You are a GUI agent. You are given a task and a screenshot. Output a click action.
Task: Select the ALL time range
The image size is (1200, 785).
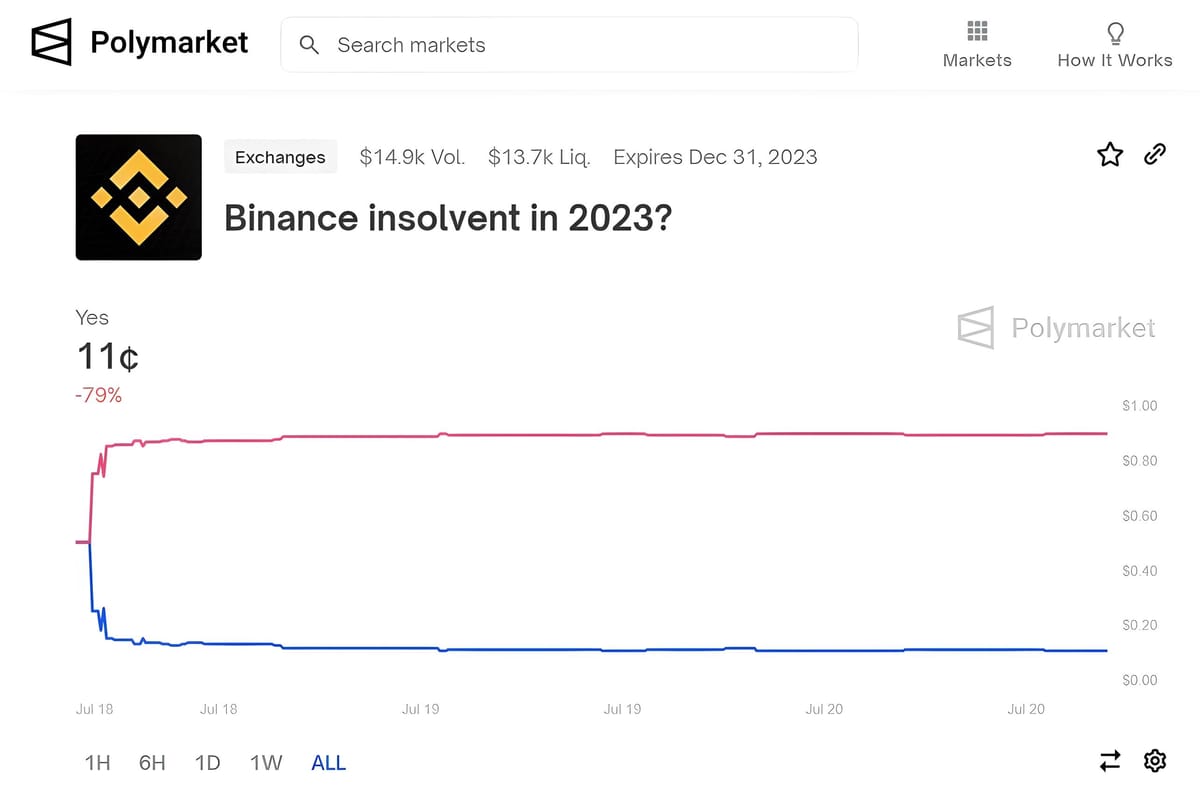(328, 762)
